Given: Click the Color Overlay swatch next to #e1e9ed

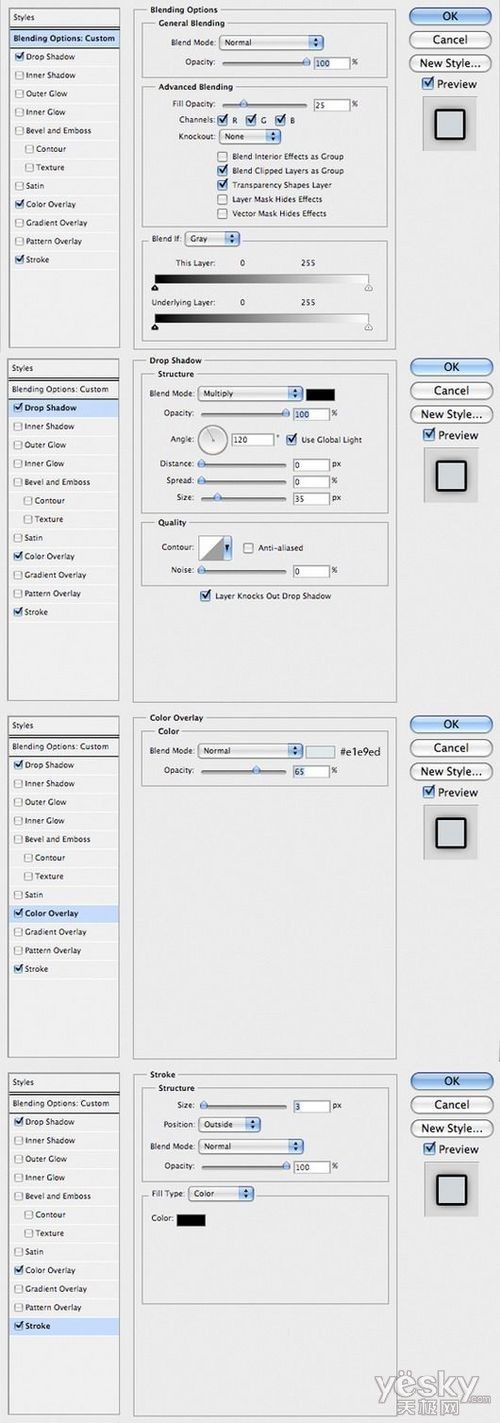Looking at the screenshot, I should pyautogui.click(x=321, y=751).
